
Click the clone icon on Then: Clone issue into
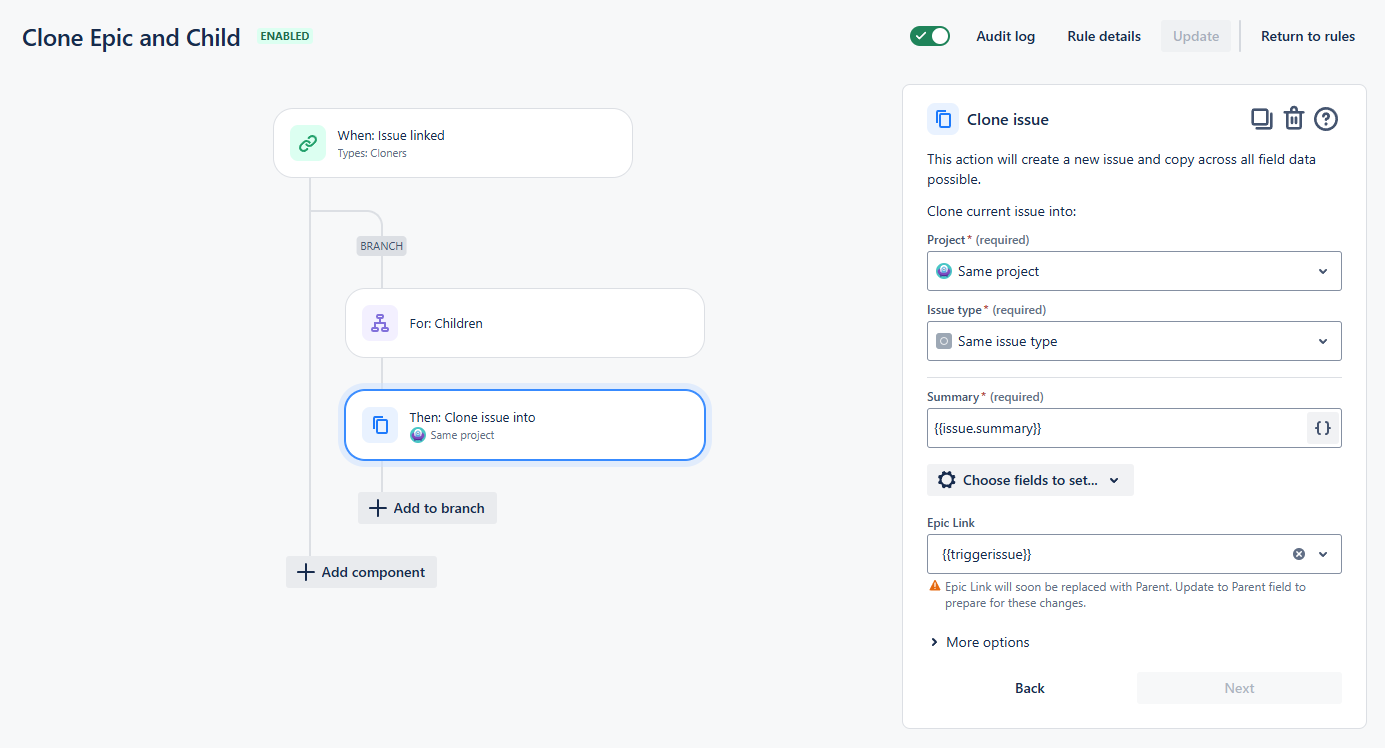point(380,425)
